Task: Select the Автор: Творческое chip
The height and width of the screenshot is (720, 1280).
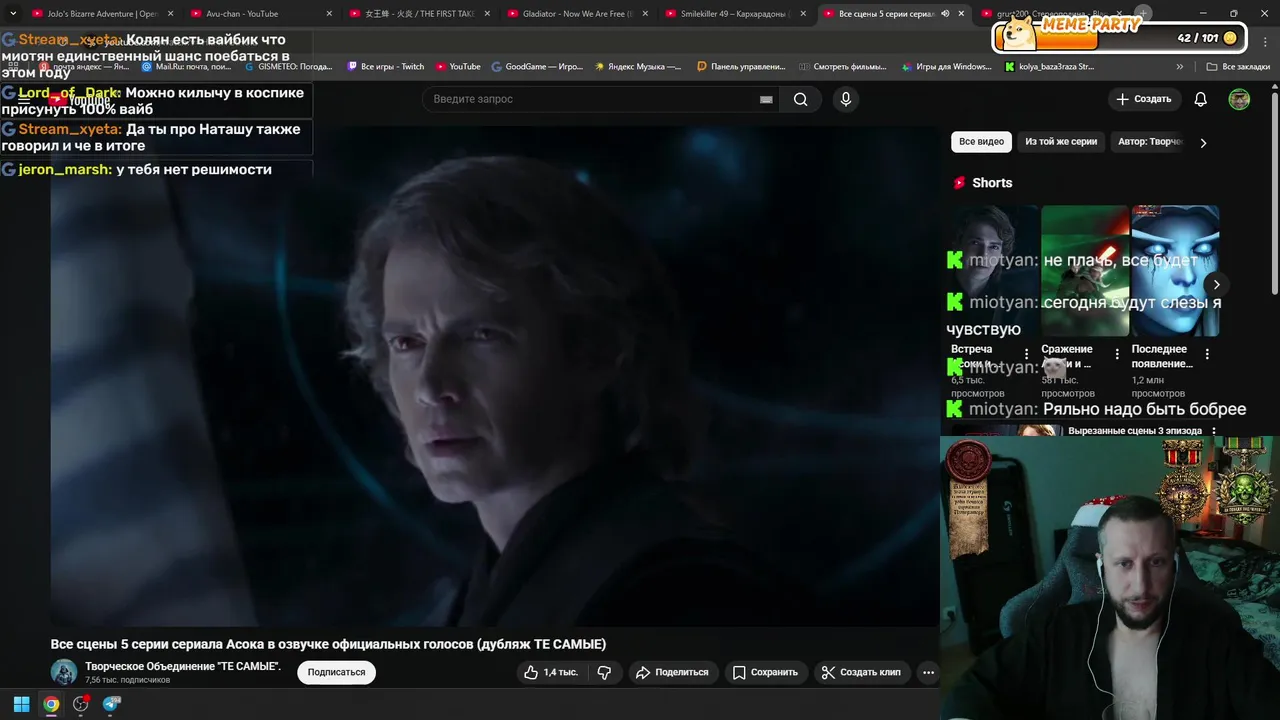Action: pyautogui.click(x=1150, y=142)
